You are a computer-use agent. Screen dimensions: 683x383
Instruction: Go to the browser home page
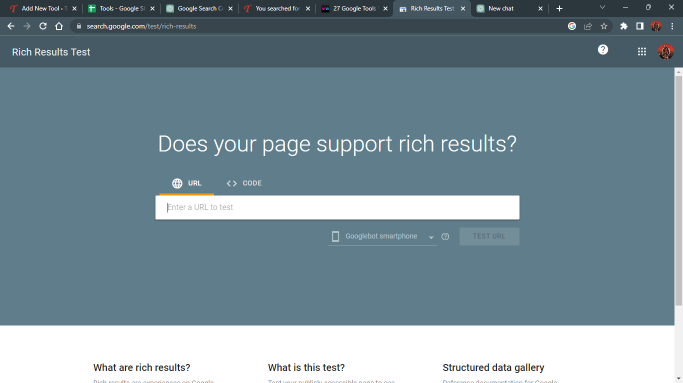point(59,26)
